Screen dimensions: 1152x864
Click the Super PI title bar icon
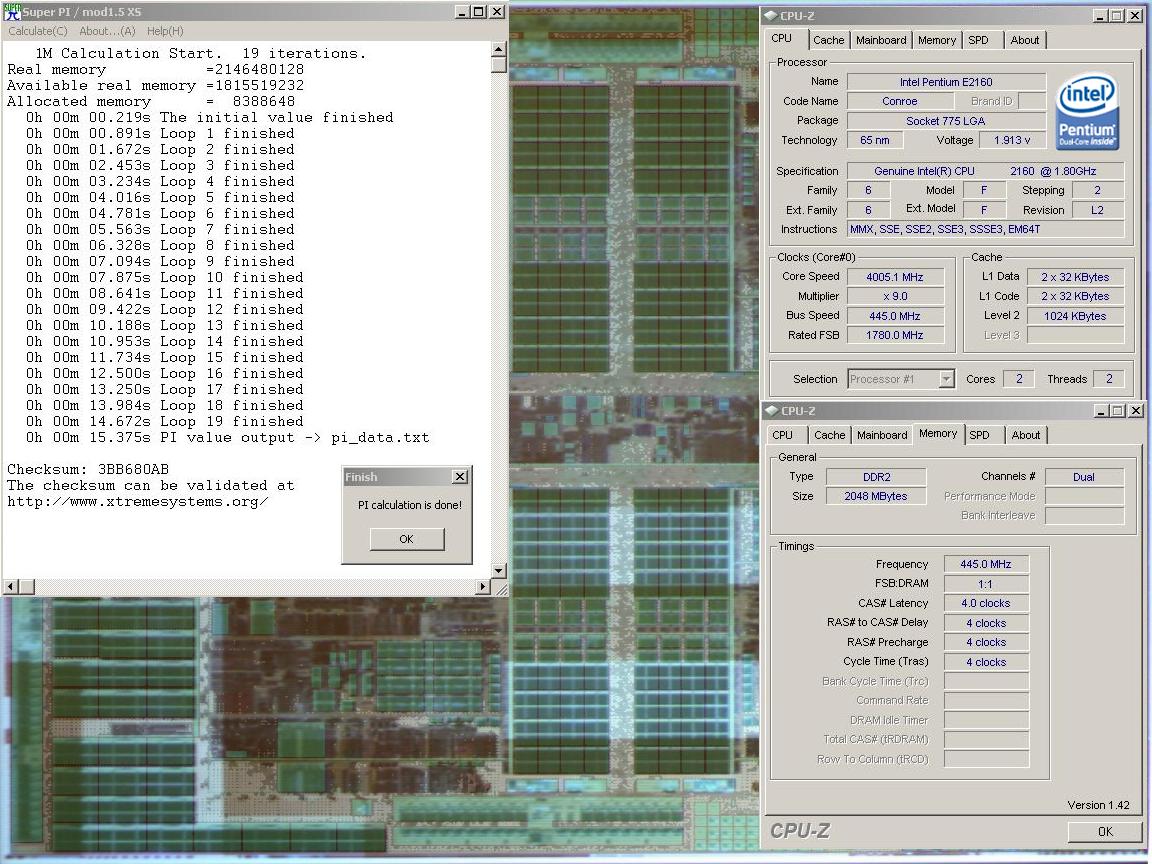(12, 11)
